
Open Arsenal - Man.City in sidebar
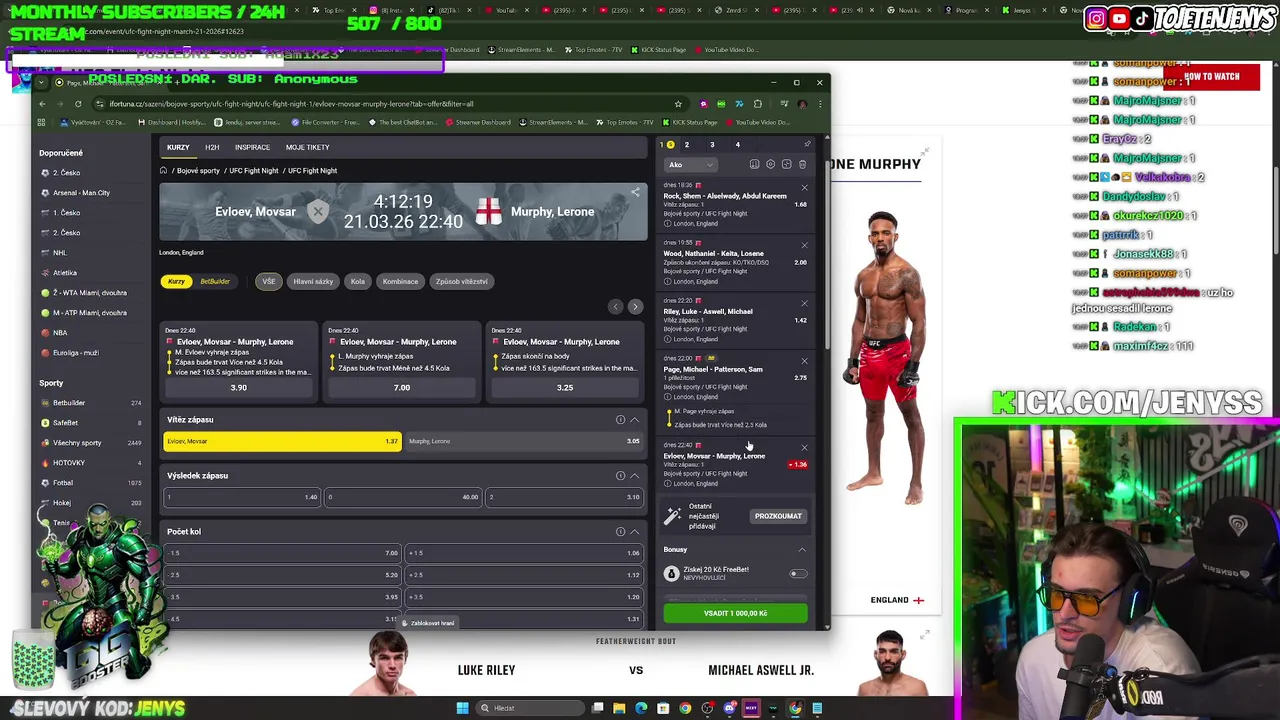pyautogui.click(x=81, y=193)
